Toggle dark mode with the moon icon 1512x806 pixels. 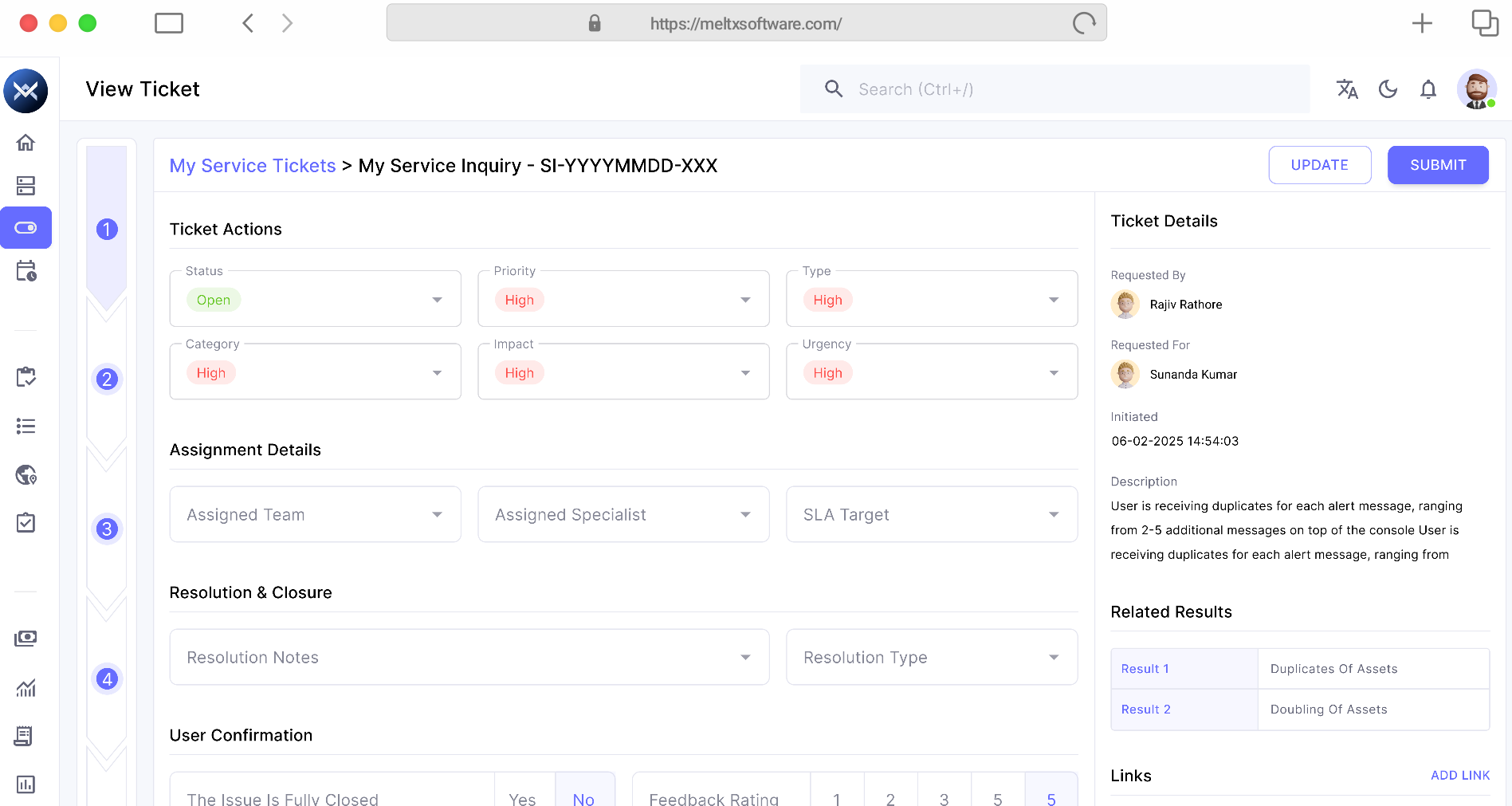tap(1388, 89)
